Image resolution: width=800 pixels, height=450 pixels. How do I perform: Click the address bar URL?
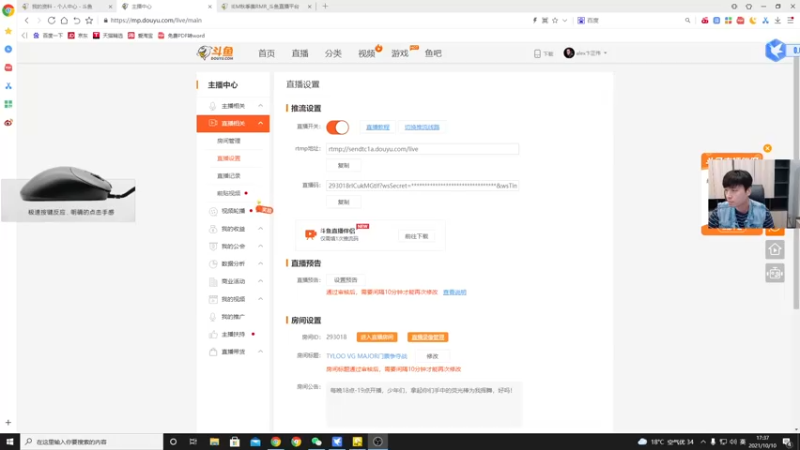[x=156, y=20]
